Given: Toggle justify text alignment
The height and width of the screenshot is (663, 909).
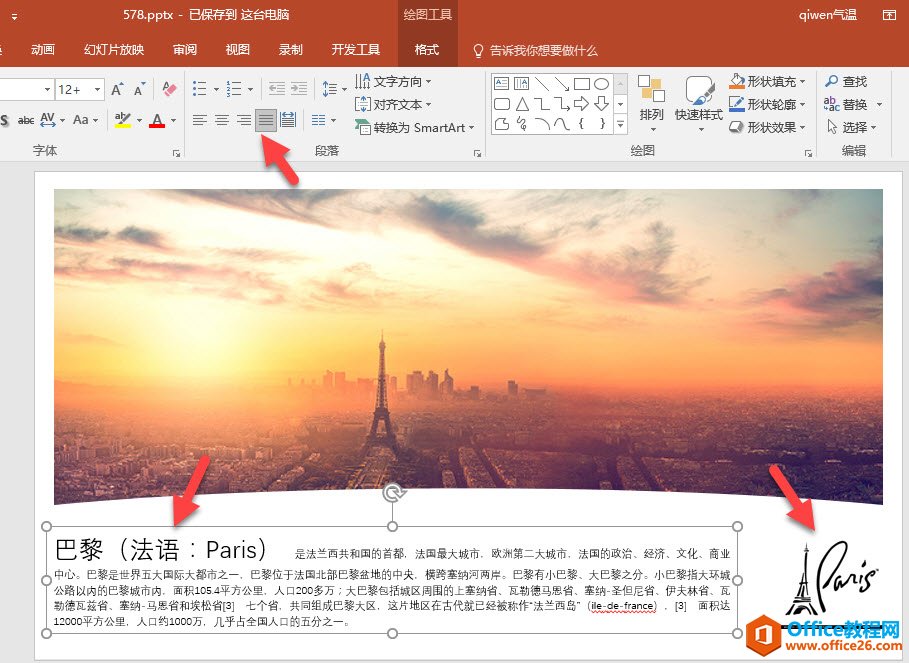Looking at the screenshot, I should click(x=265, y=120).
